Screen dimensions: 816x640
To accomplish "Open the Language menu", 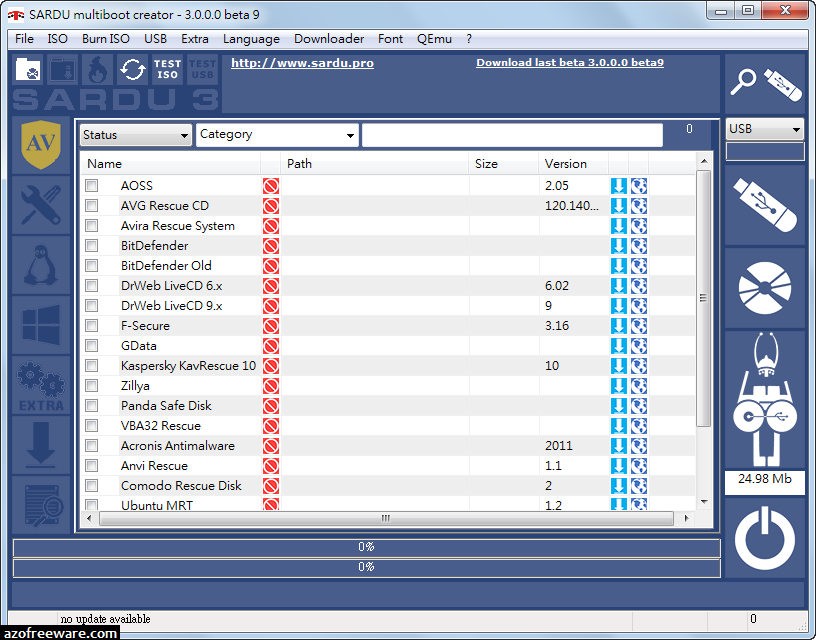I will point(251,39).
